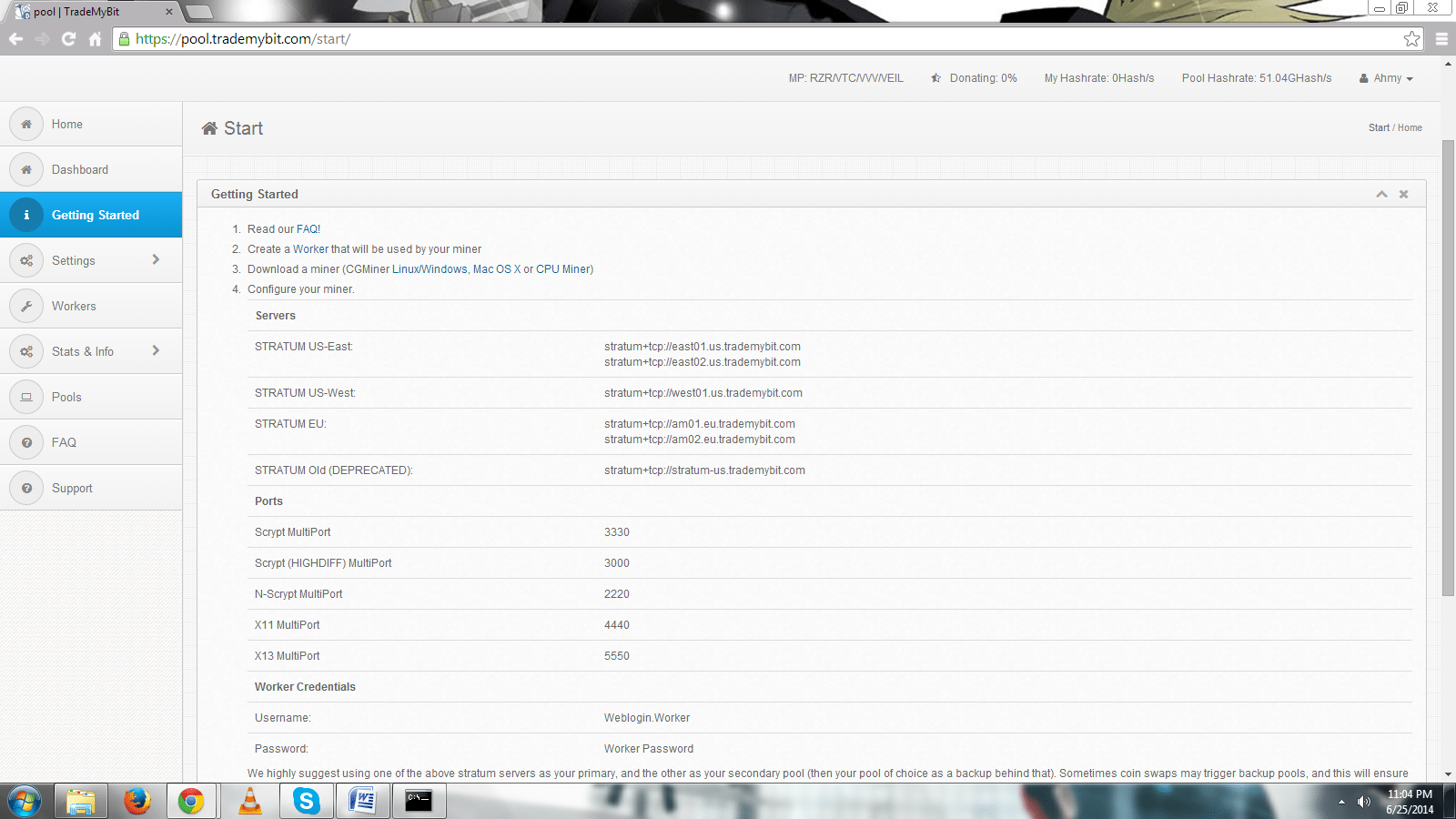Click the am02.eu stratum server address
The height and width of the screenshot is (819, 1456).
[x=700, y=440]
